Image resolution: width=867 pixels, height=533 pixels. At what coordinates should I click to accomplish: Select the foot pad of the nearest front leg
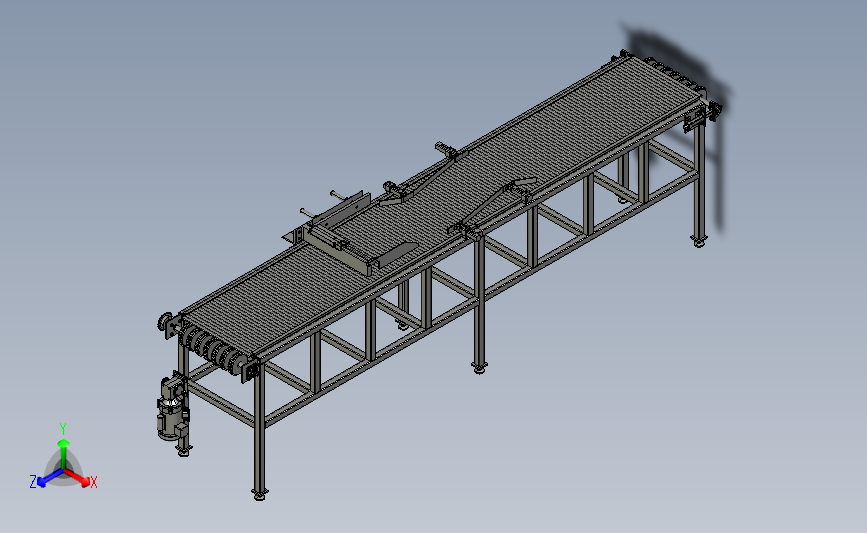(259, 494)
